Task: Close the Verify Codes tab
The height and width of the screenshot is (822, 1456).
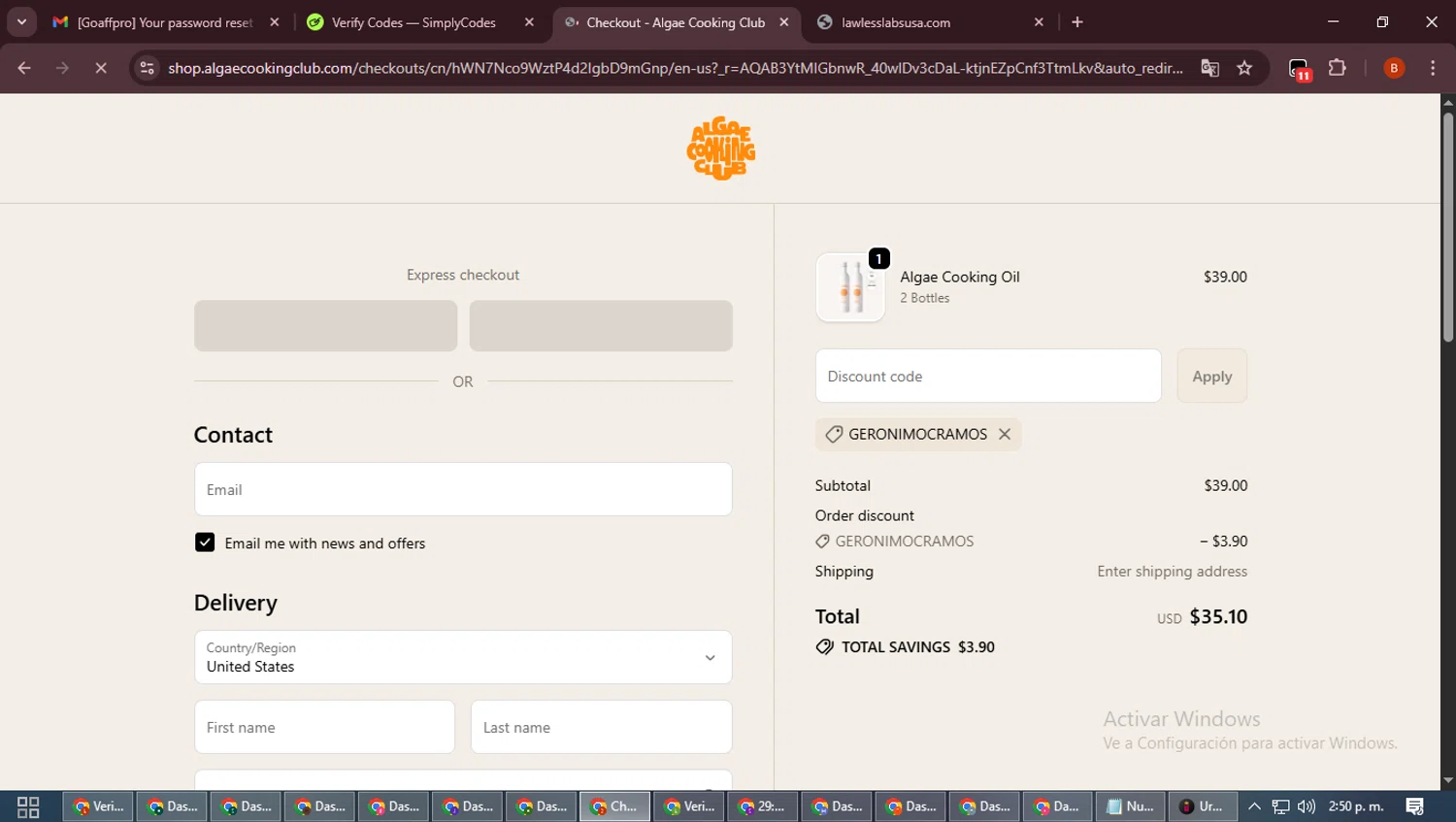Action: [529, 22]
